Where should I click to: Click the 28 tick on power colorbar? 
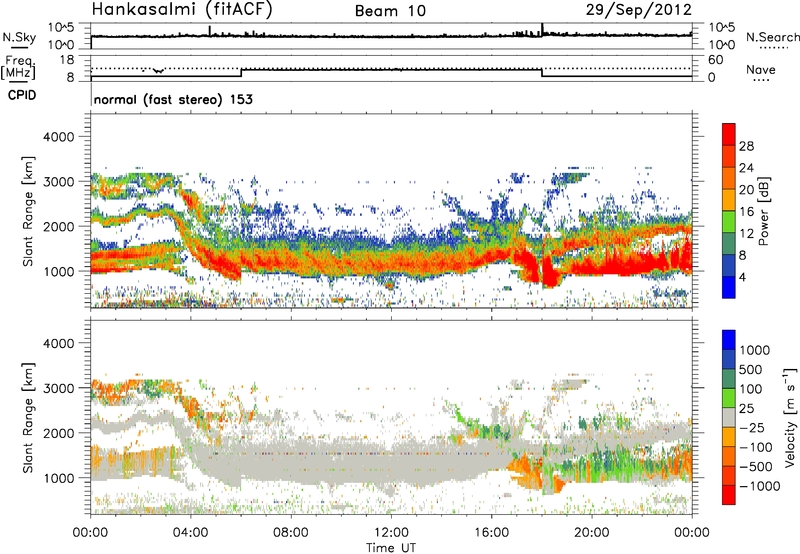tap(746, 146)
